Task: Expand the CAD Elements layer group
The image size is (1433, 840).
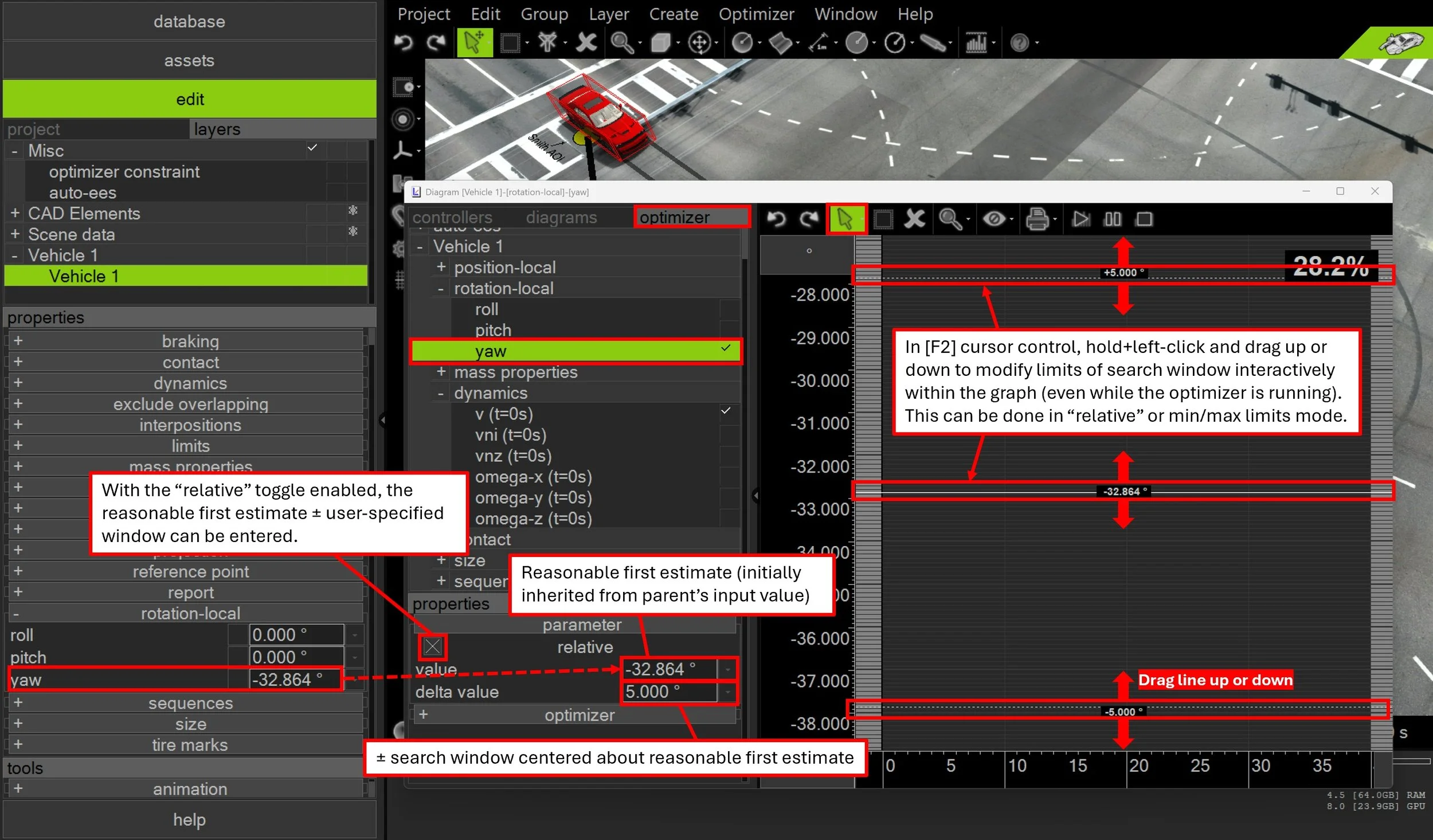Action: click(x=15, y=213)
